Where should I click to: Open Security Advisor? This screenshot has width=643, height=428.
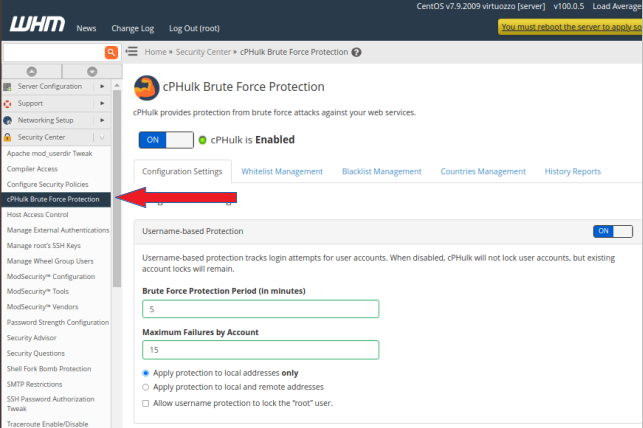click(32, 338)
